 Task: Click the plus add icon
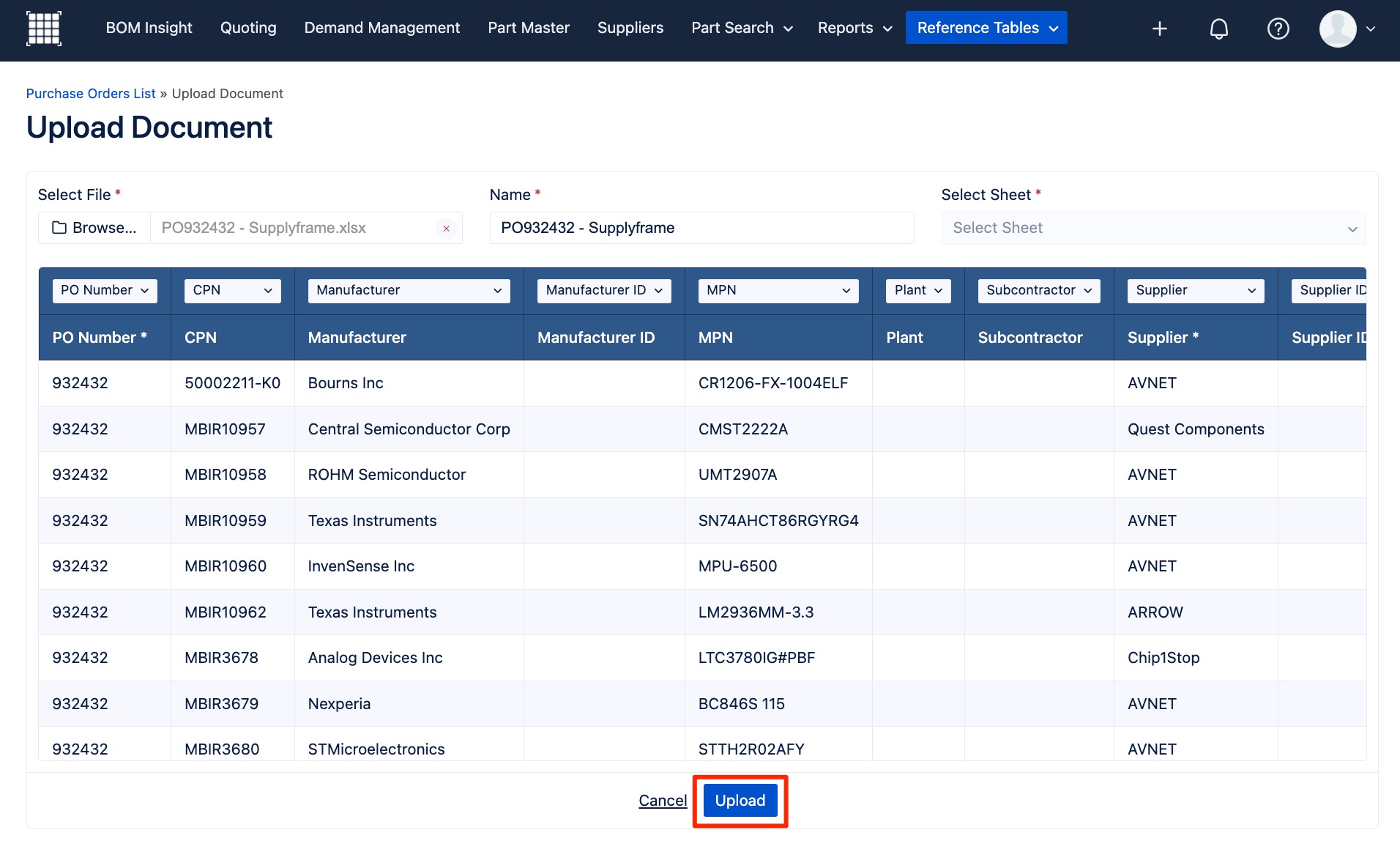[1159, 29]
